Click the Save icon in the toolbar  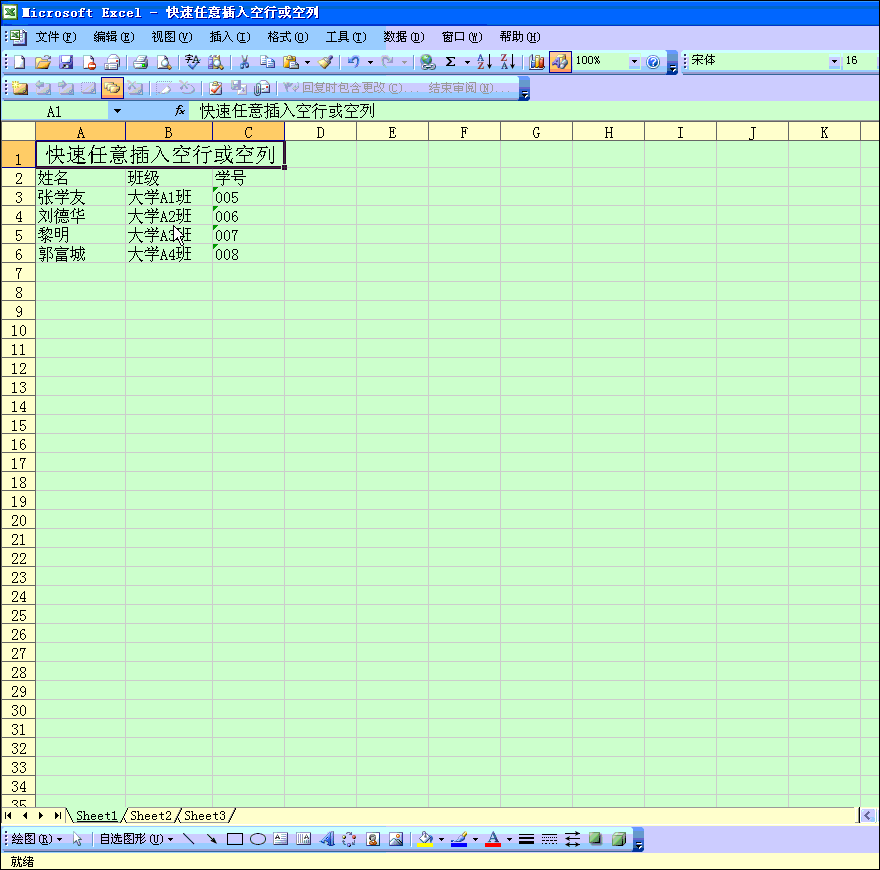pos(66,62)
